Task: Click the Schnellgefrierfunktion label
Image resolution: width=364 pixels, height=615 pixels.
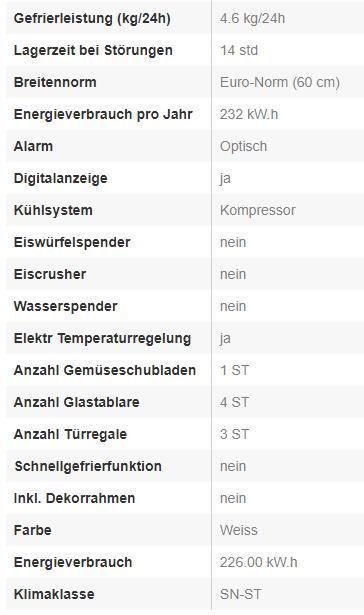Action: 88,466
